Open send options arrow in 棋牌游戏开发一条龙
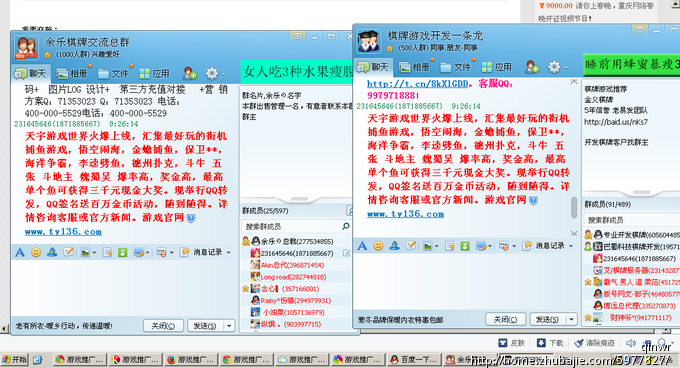 coord(572,319)
